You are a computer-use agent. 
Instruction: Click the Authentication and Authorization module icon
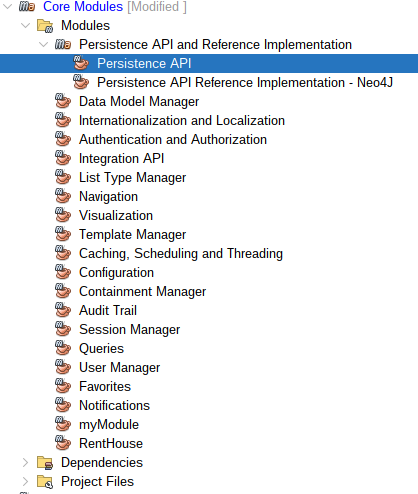point(63,139)
